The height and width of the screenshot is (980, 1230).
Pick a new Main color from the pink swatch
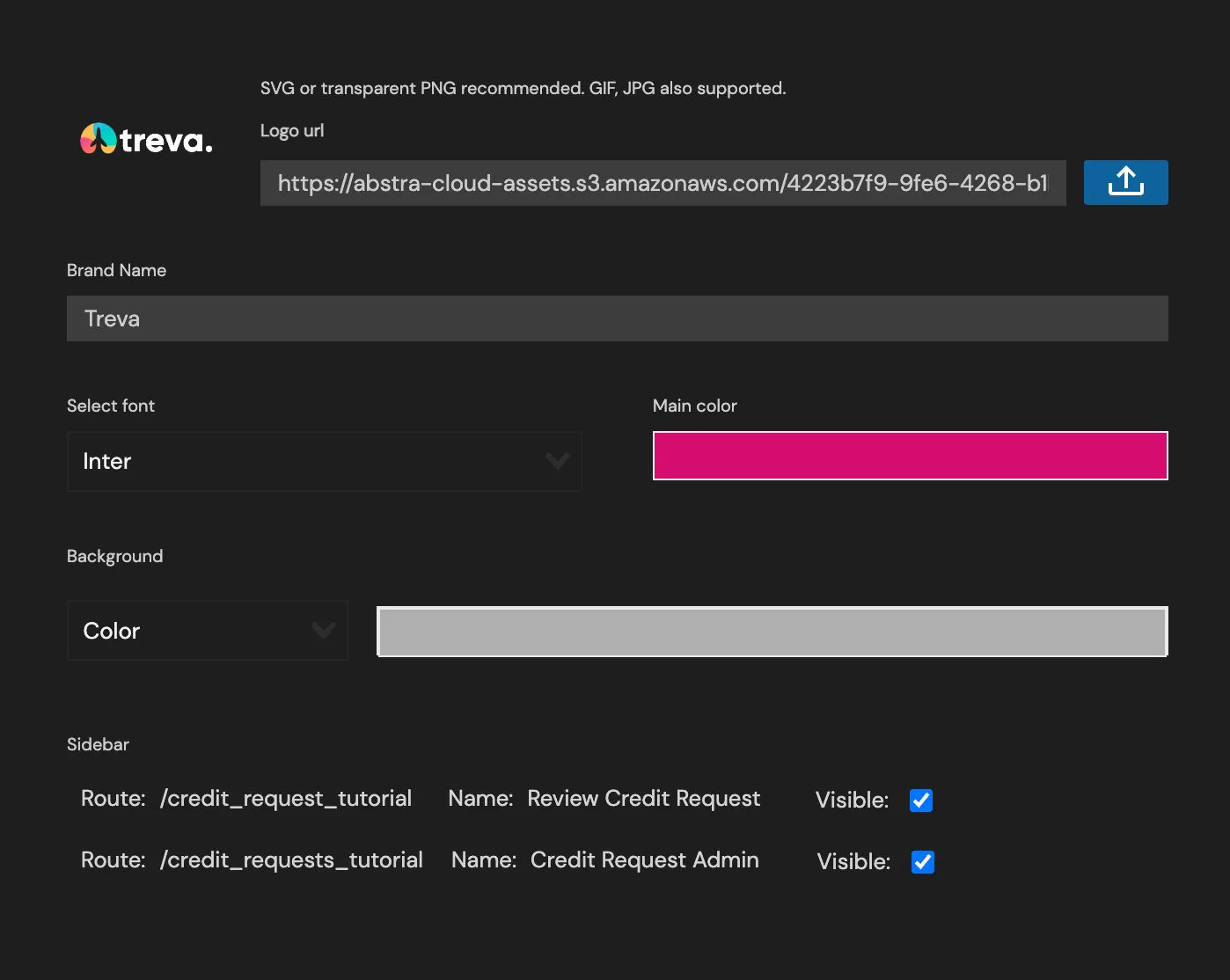(910, 456)
